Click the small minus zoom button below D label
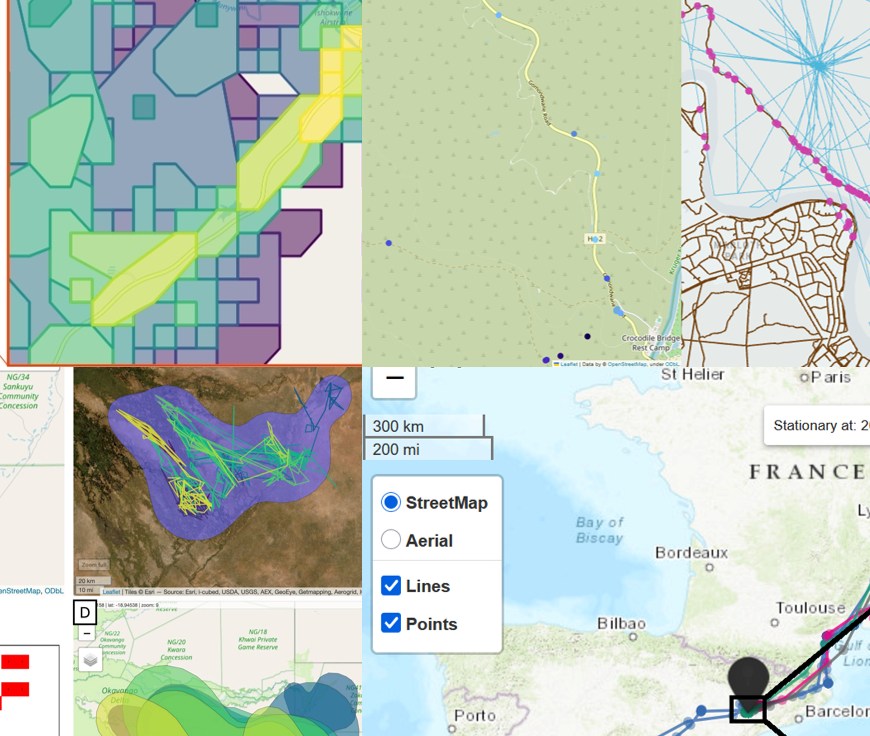The height and width of the screenshot is (736, 870). coord(86,633)
